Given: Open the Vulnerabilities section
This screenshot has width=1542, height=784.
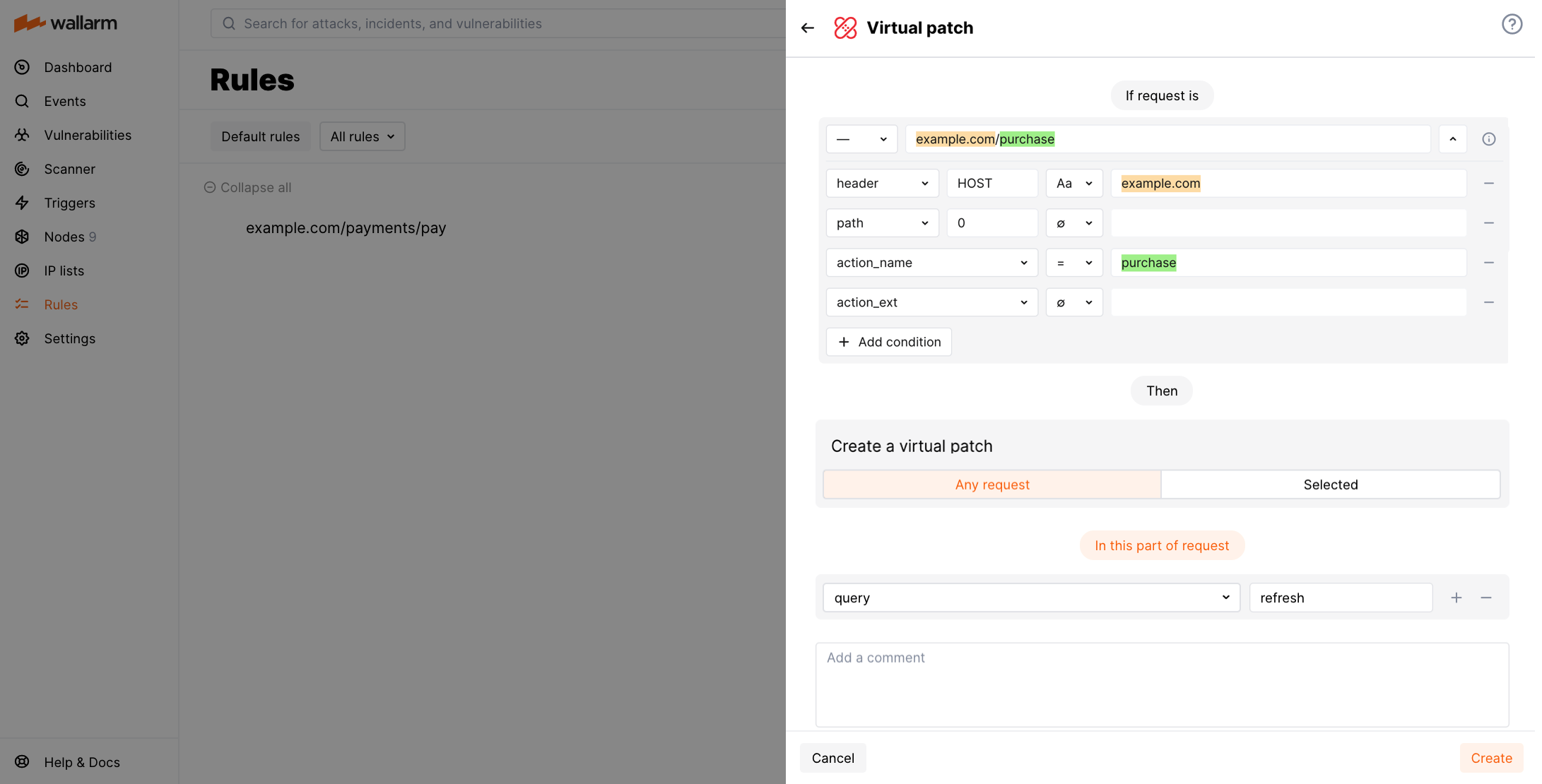Looking at the screenshot, I should click(x=22, y=135).
